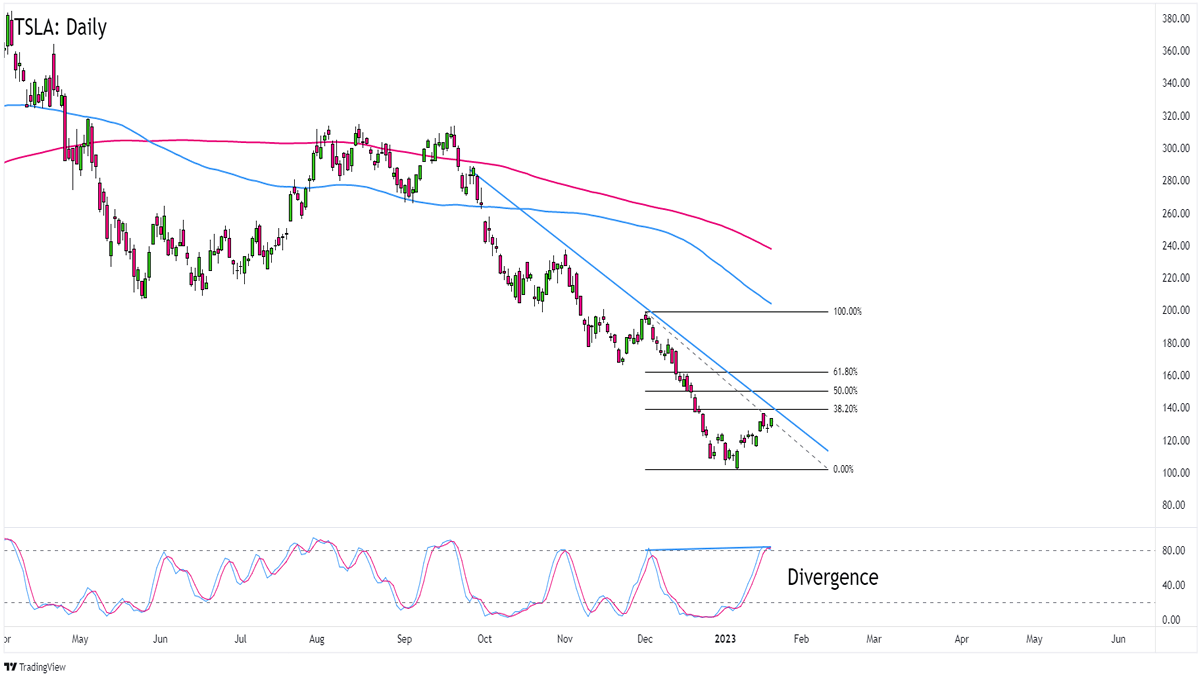Viewport: 1200px width, 675px height.
Task: Select the 100.00% Fibonacci level label
Action: click(x=846, y=312)
